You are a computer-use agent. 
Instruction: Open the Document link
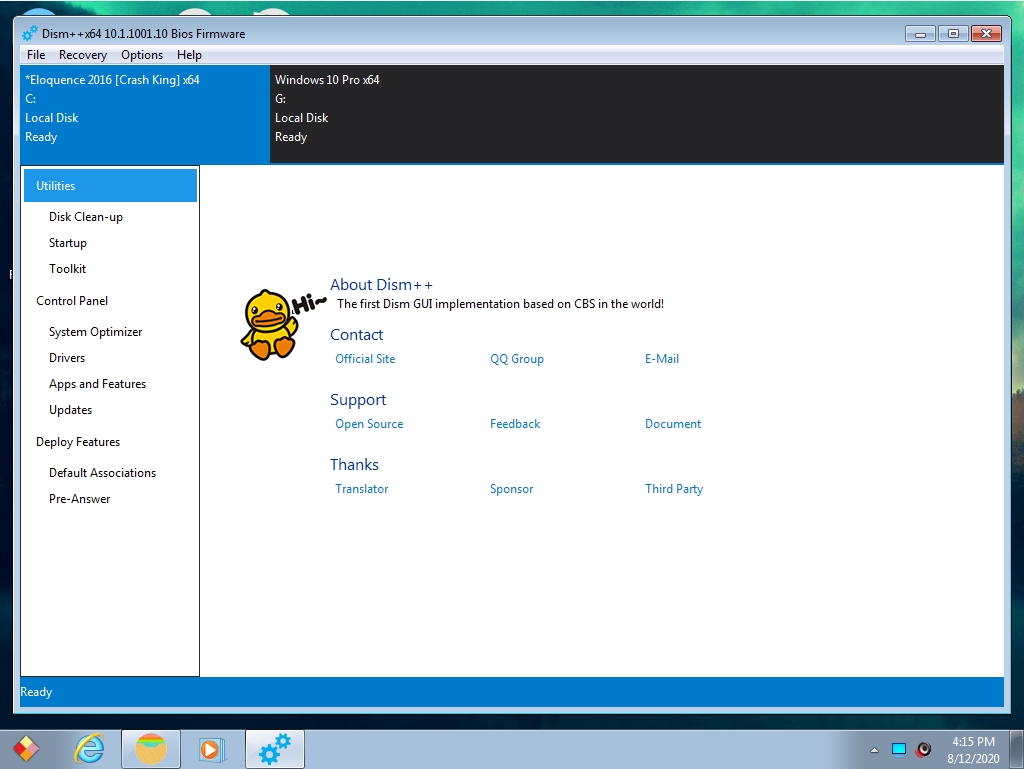[673, 424]
